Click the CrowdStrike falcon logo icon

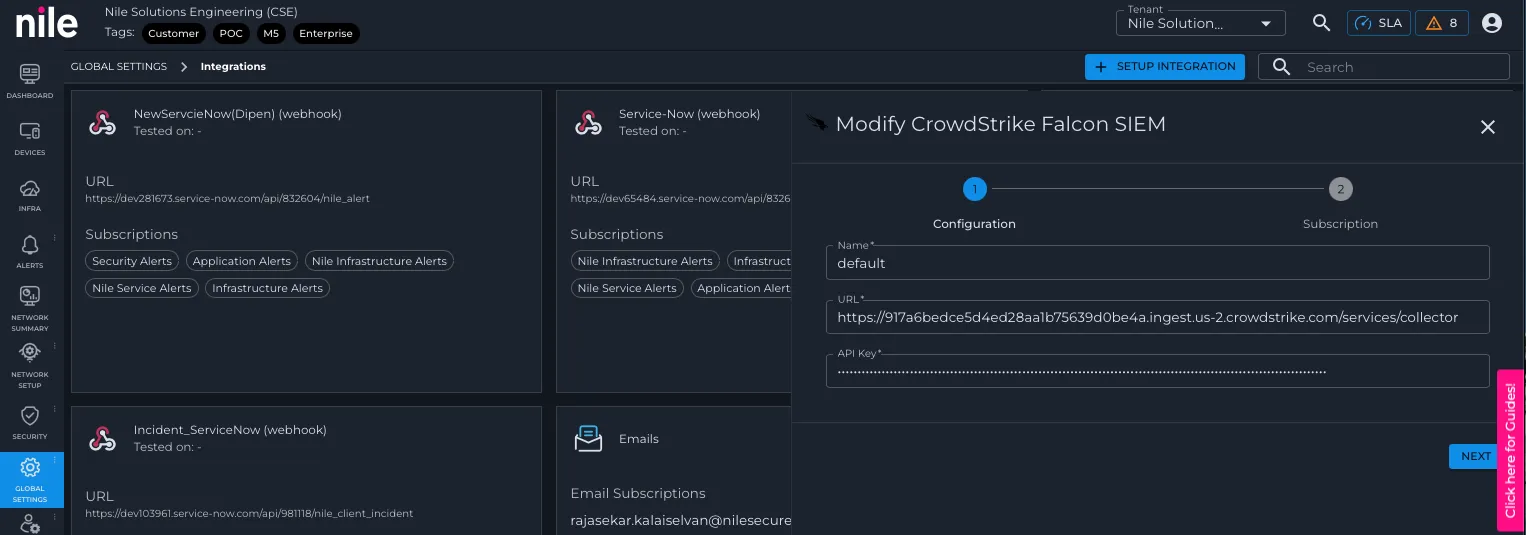click(816, 124)
